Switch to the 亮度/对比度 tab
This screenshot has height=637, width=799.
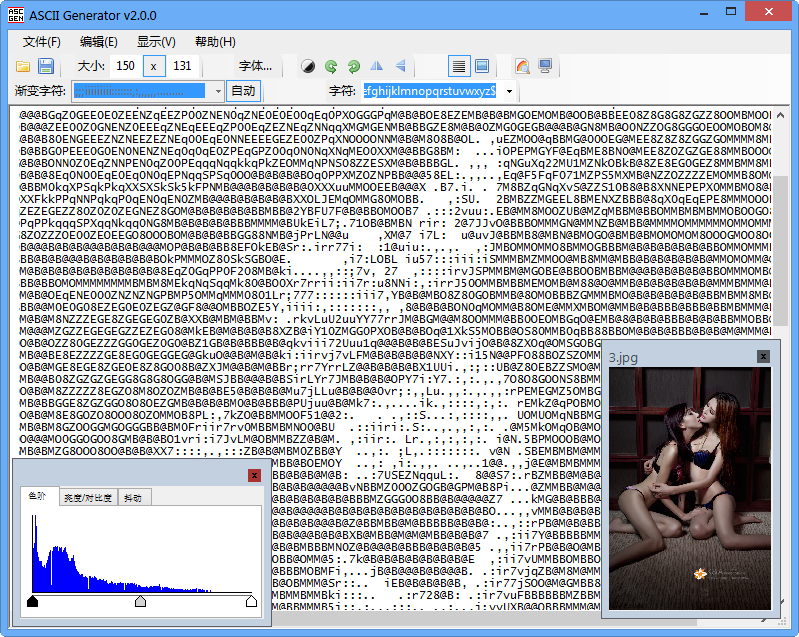click(88, 498)
